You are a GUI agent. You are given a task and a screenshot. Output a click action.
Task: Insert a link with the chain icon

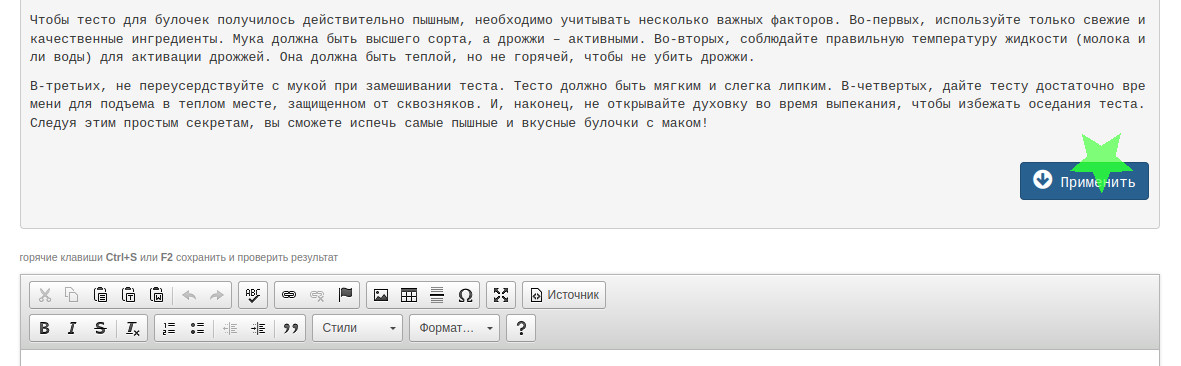(x=288, y=295)
